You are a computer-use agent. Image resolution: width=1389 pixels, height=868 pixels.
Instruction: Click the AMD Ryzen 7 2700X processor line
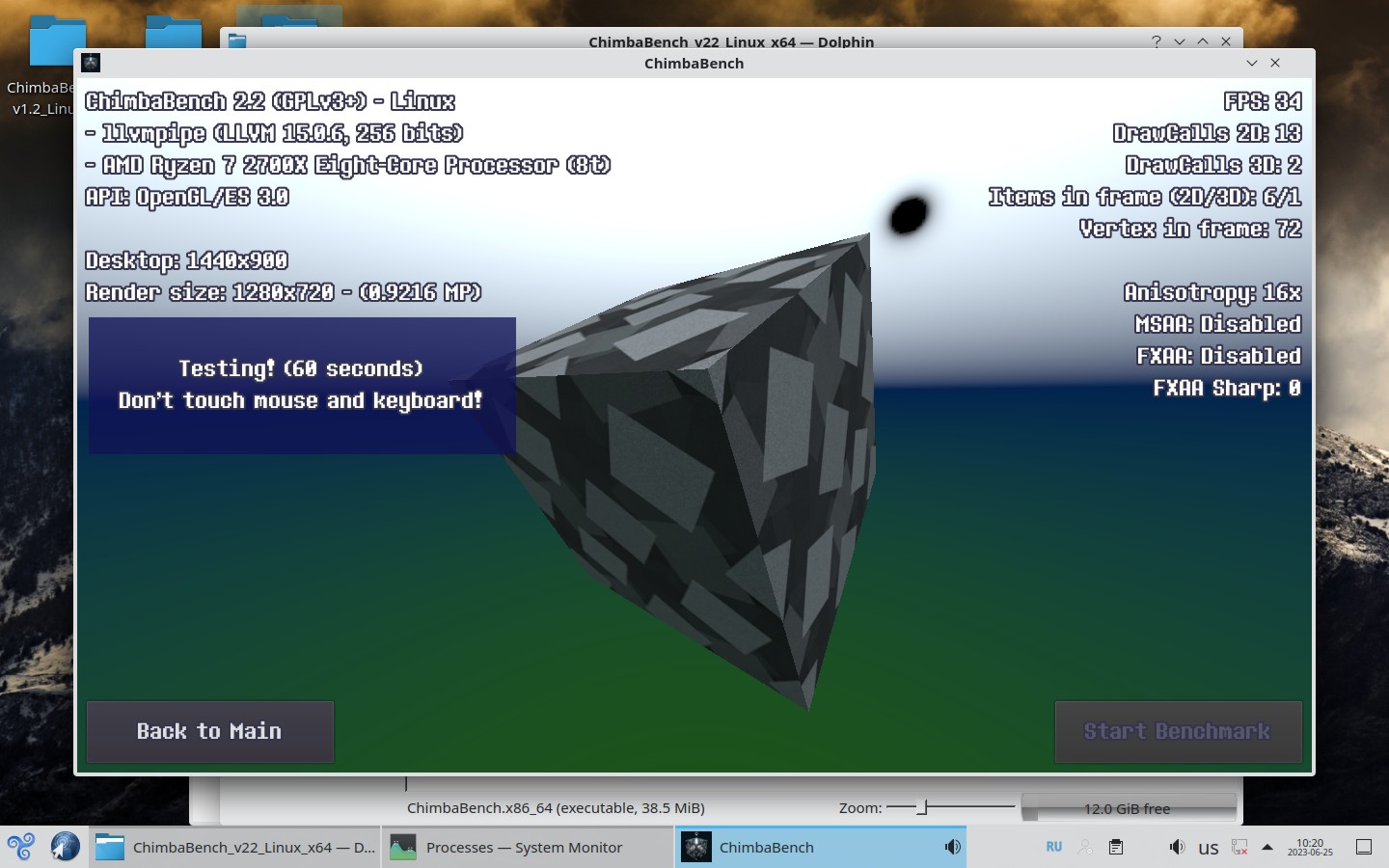coord(348,165)
